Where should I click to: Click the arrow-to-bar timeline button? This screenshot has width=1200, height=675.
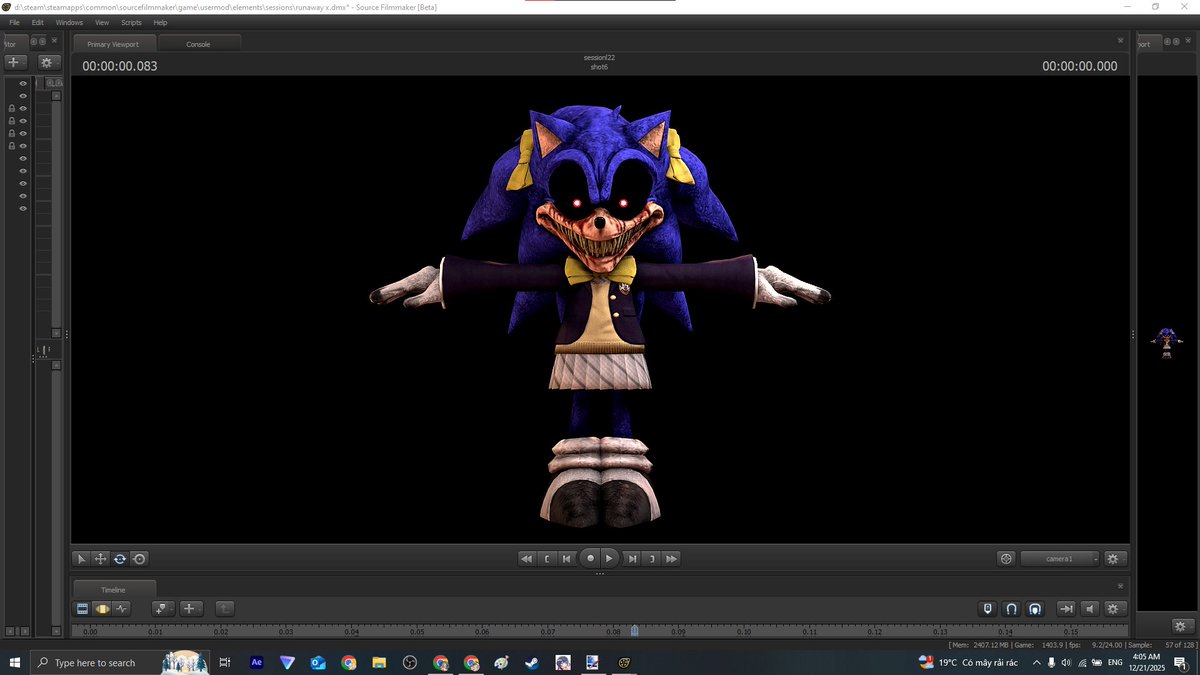click(1066, 608)
